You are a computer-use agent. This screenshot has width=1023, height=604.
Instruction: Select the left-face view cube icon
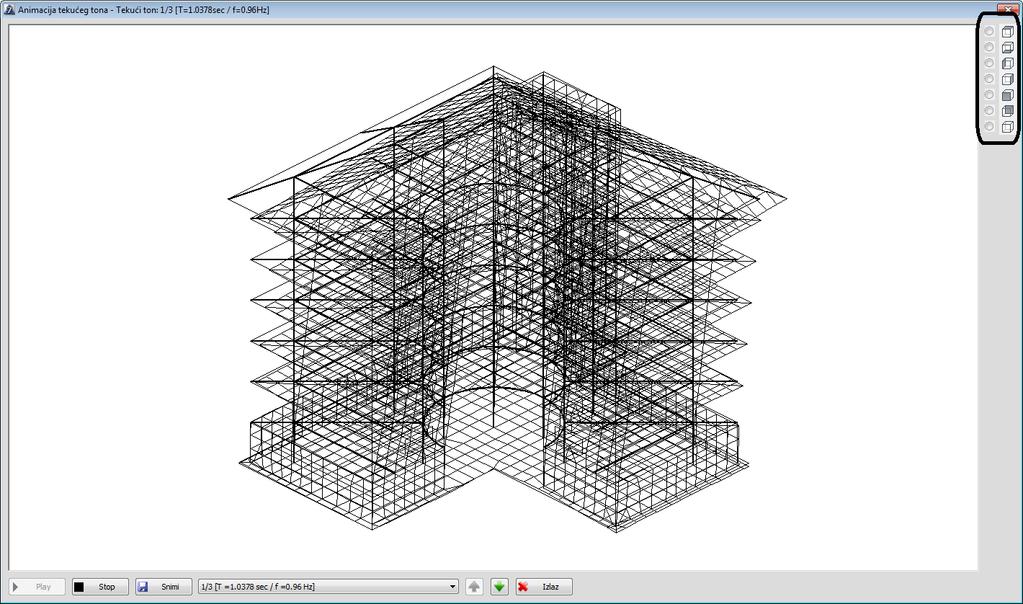click(x=1007, y=63)
